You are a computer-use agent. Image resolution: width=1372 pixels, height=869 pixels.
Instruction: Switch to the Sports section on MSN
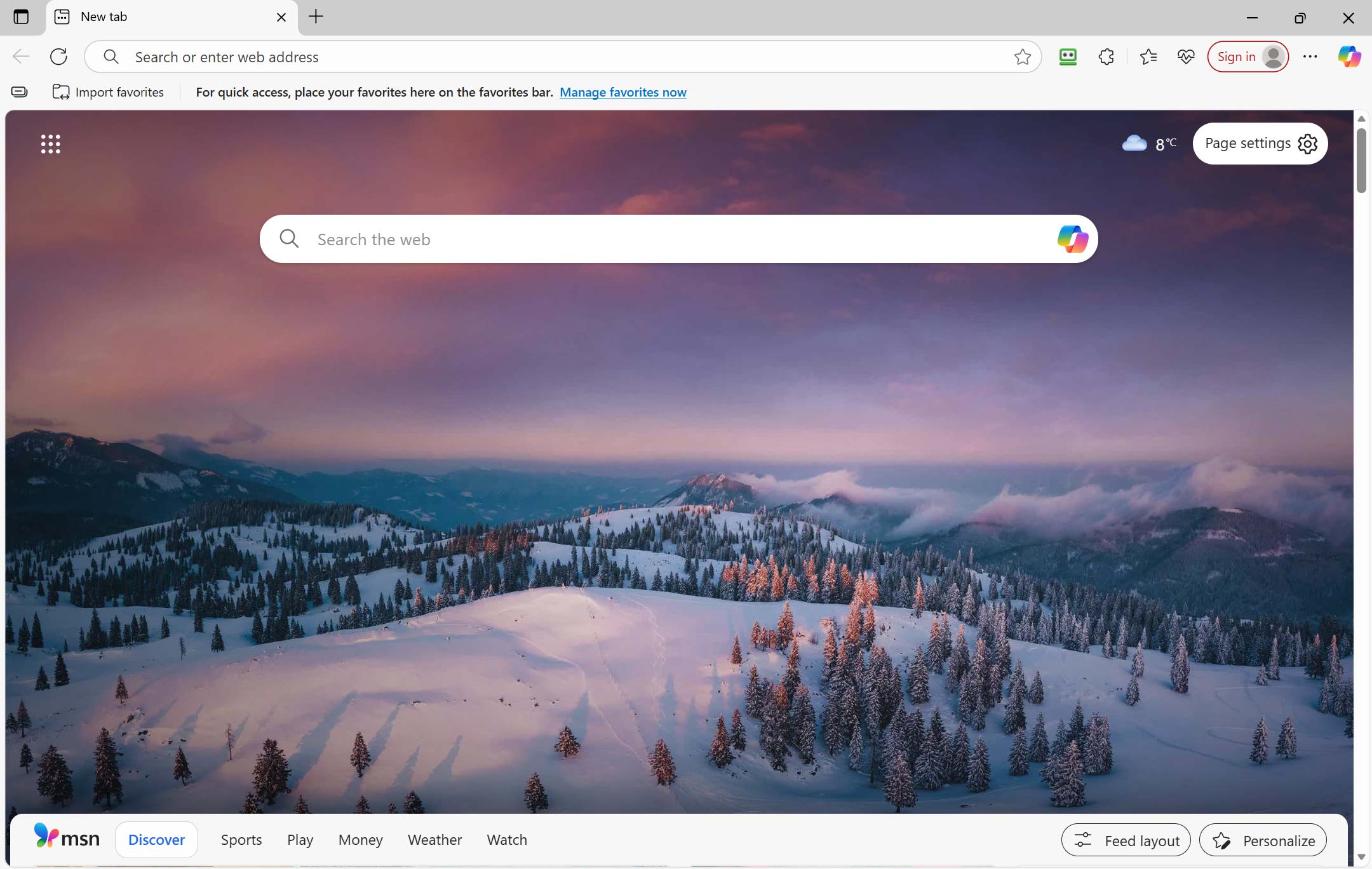241,839
